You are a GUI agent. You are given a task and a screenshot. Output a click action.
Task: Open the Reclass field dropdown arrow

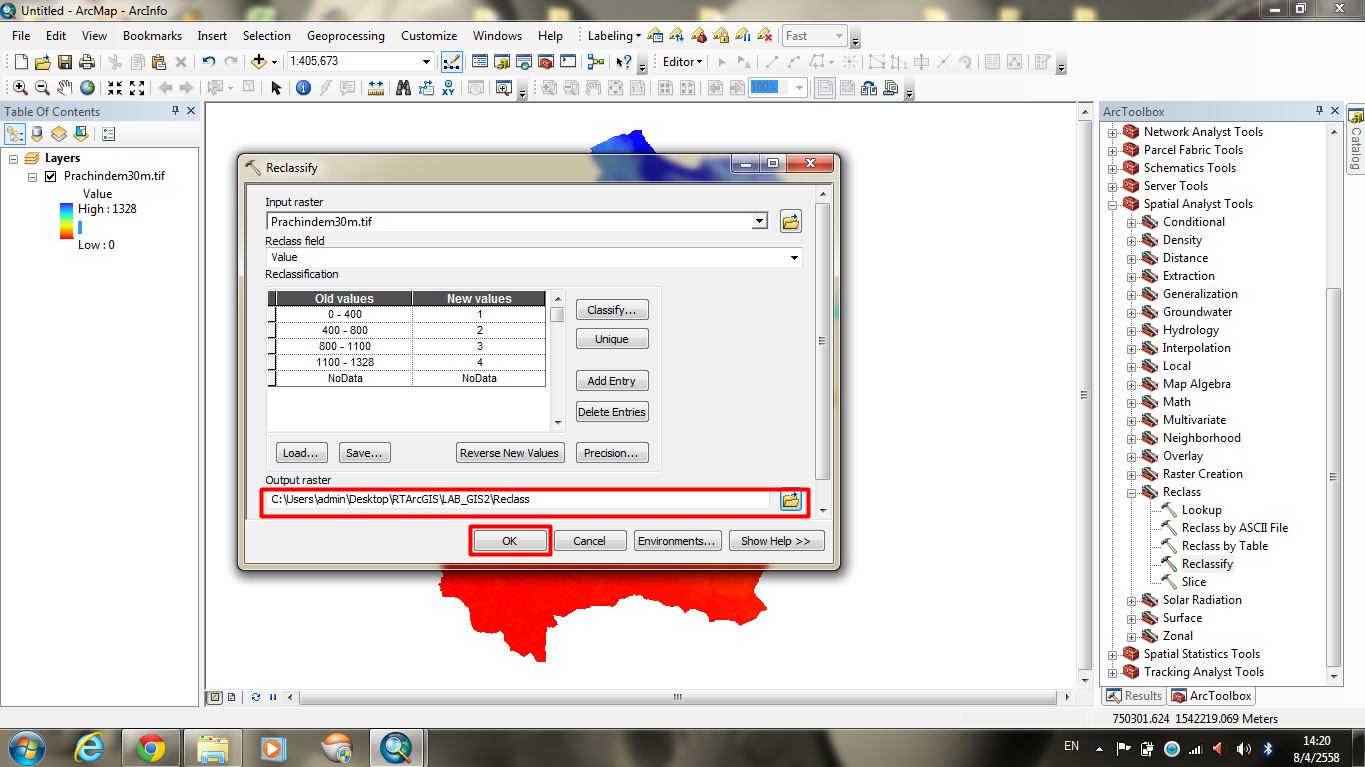(795, 258)
